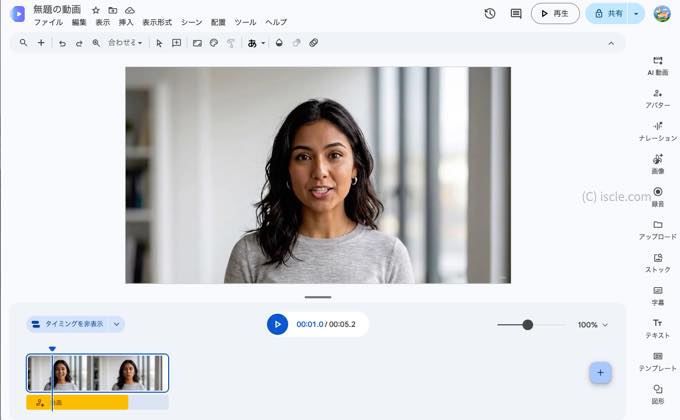Redo the last action
Viewport: 680px width, 420px height.
pyautogui.click(x=79, y=43)
